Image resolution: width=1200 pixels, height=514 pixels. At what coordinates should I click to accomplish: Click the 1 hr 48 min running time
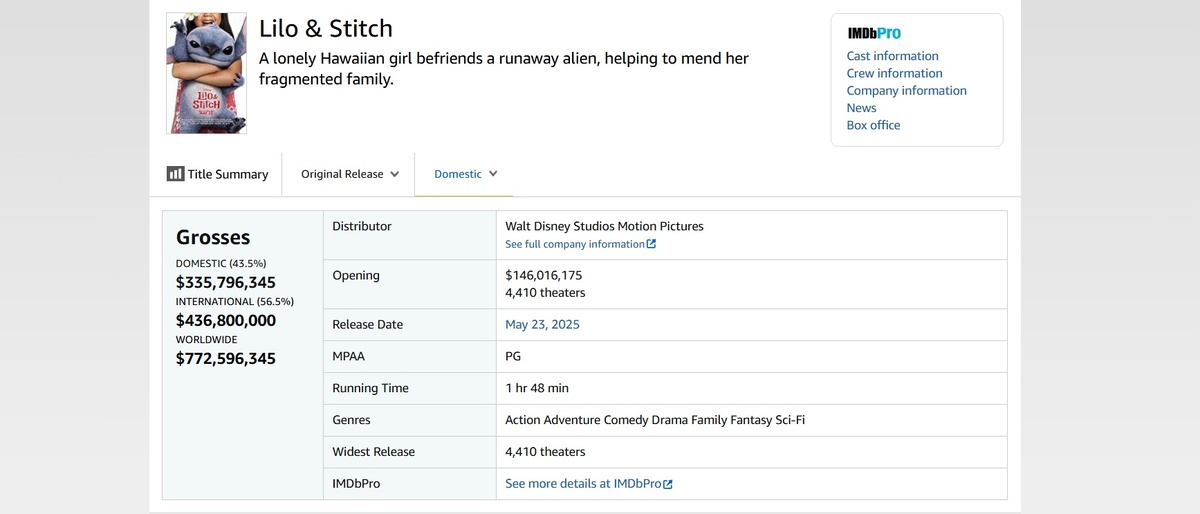(537, 388)
